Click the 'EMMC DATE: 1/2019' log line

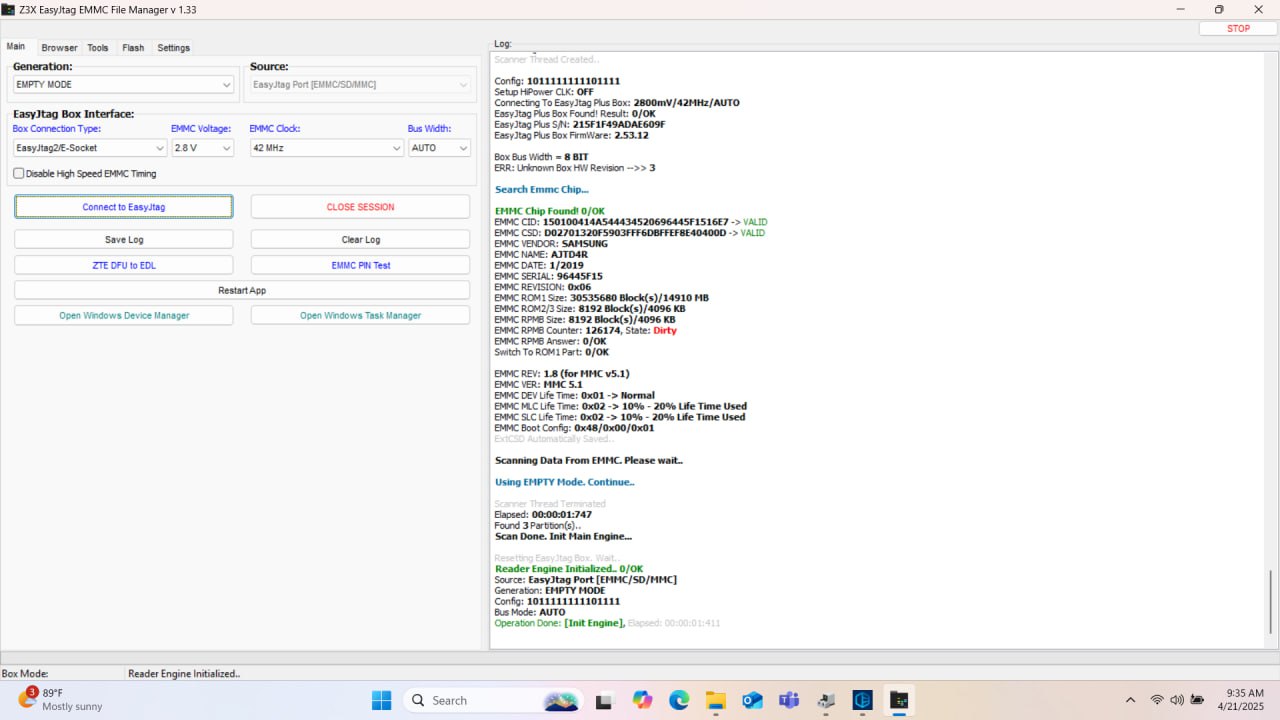539,265
